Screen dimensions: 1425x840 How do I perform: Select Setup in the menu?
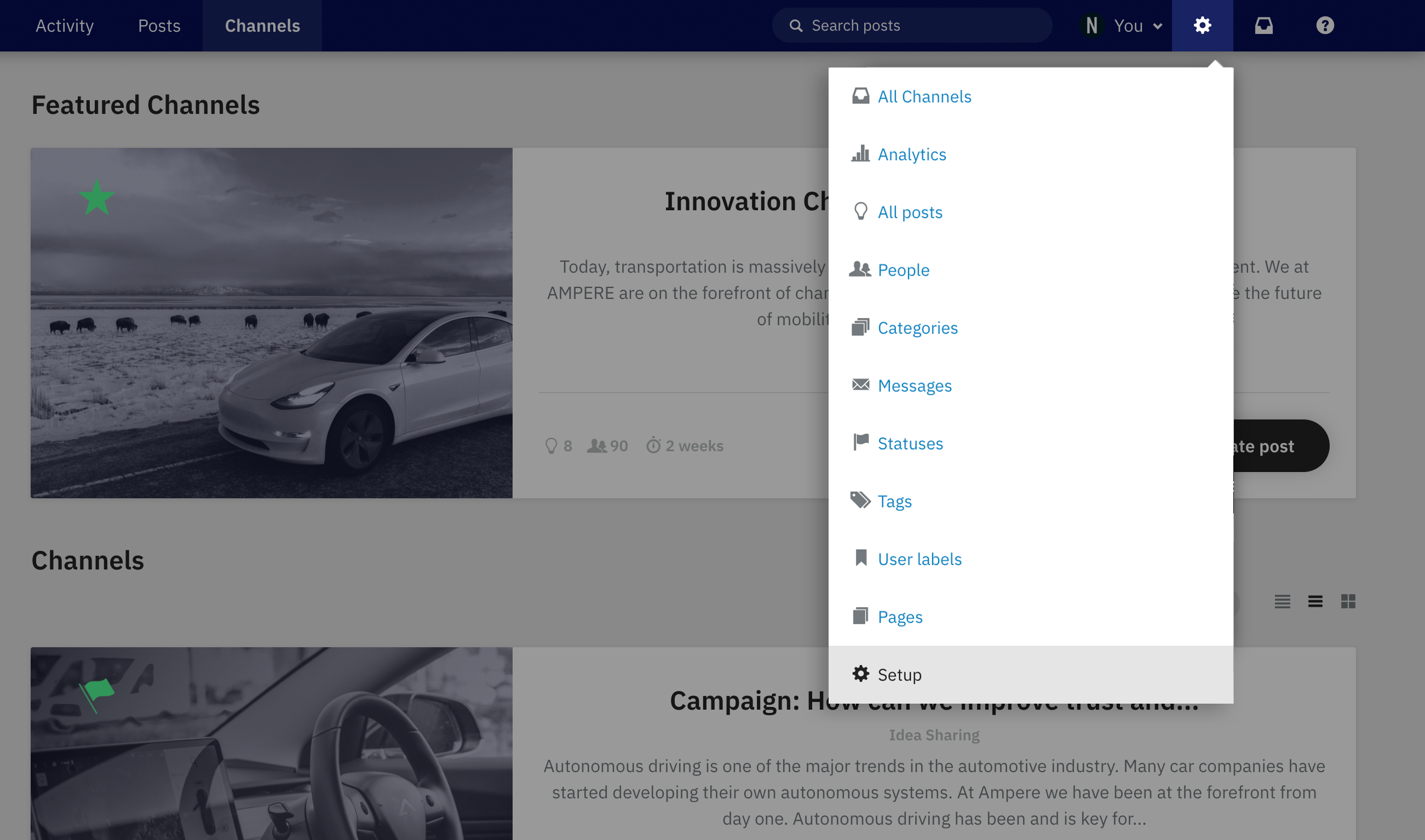pos(1031,675)
